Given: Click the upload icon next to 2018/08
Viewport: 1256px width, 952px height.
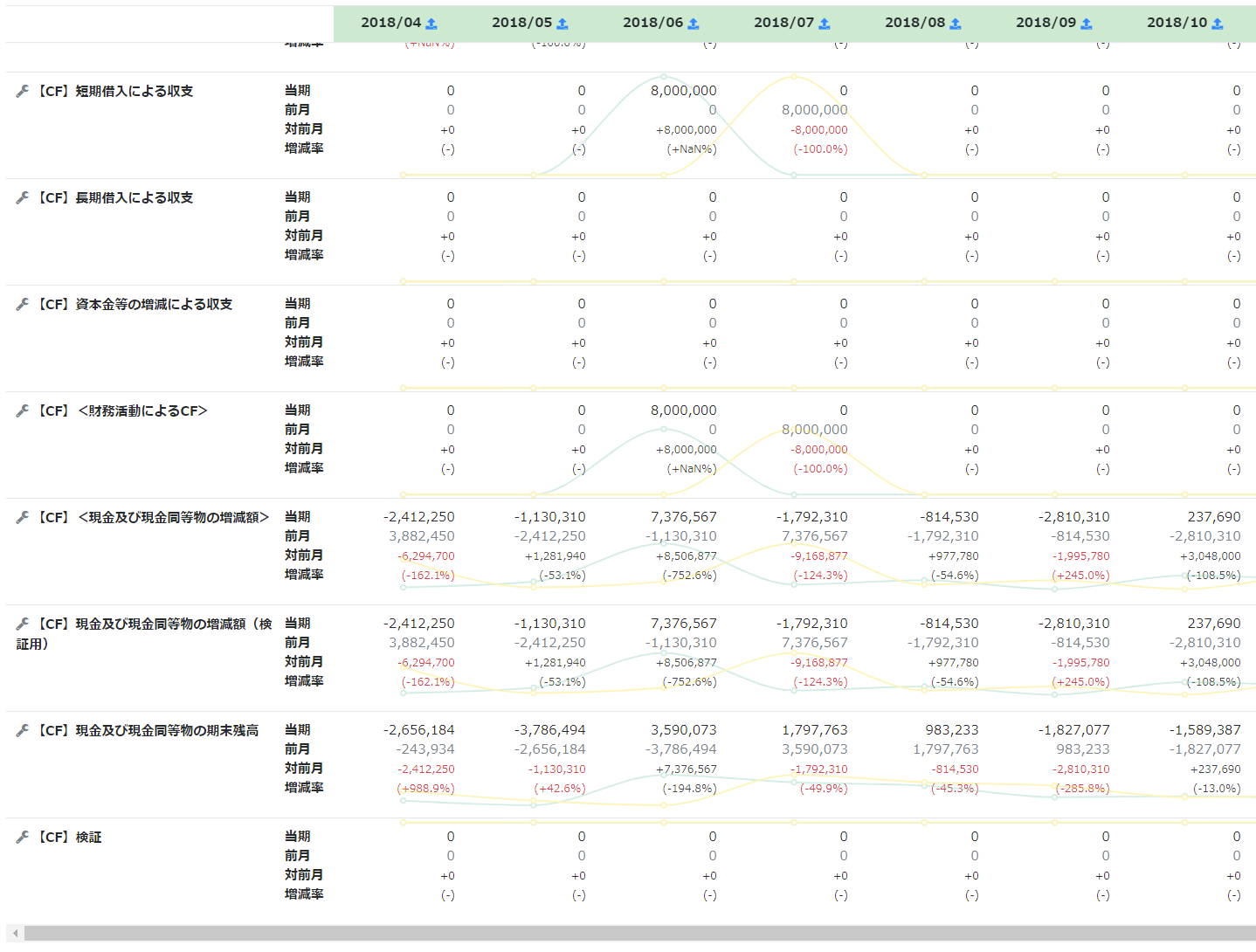Looking at the screenshot, I should click(x=956, y=24).
